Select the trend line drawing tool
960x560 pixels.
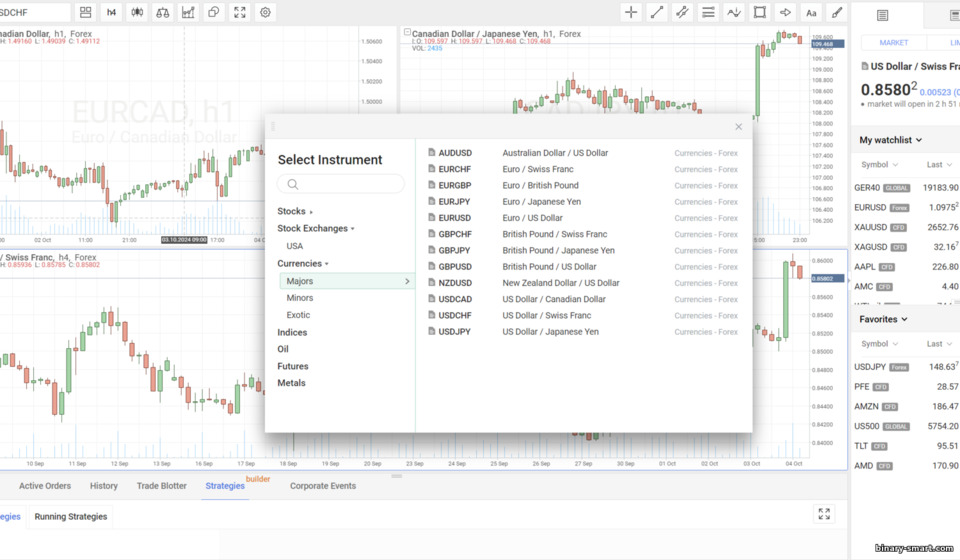point(656,12)
